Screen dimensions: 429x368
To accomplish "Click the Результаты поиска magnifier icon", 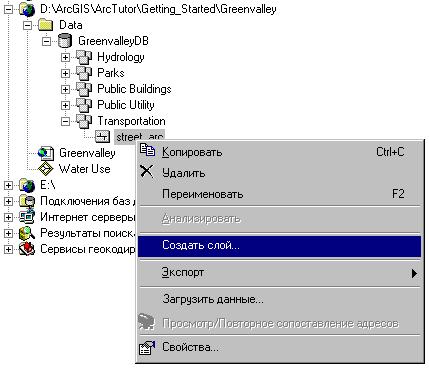I will pyautogui.click(x=27, y=233).
